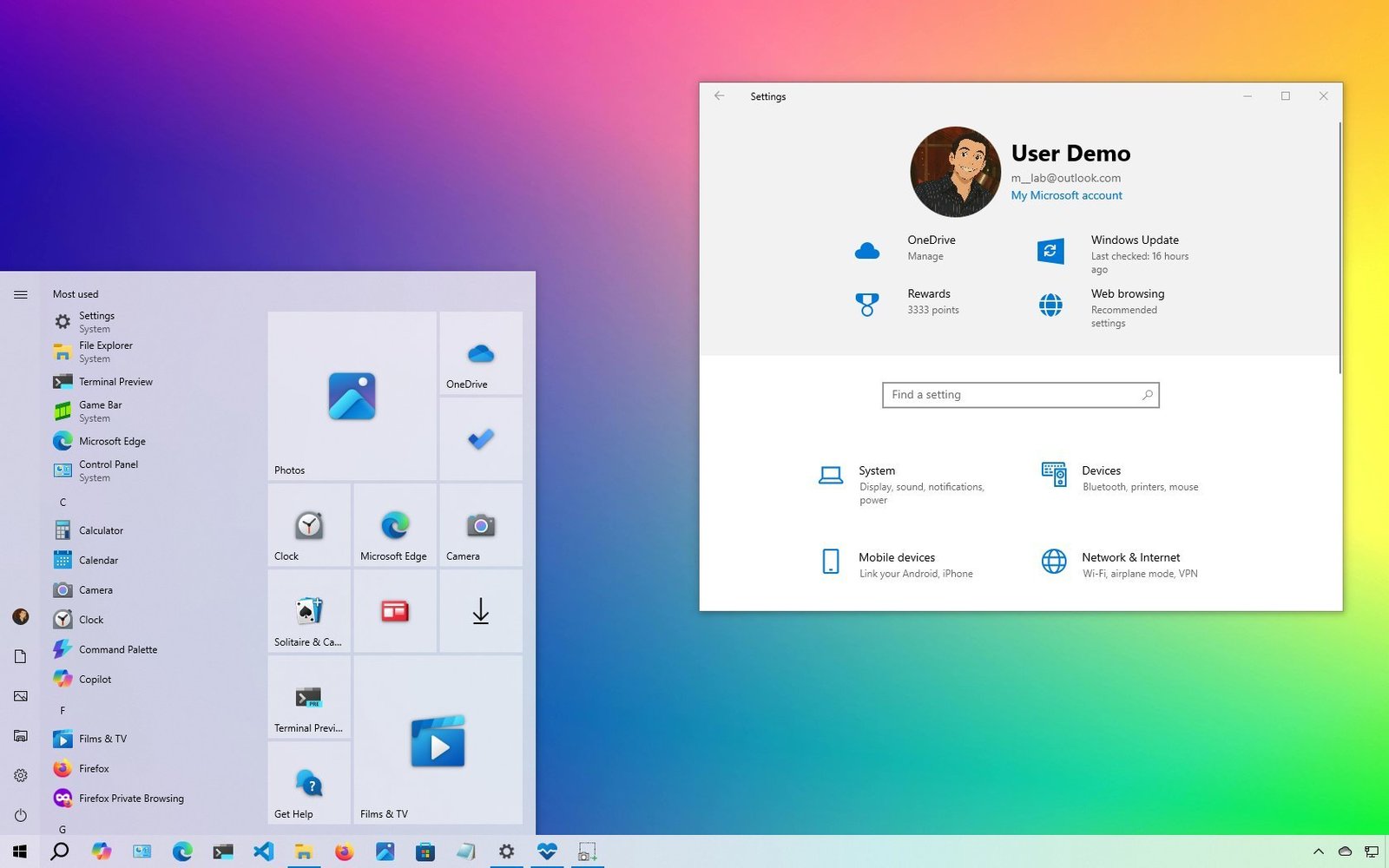This screenshot has width=1389, height=868.
Task: Show hidden icons in the system tray
Action: point(1318,852)
